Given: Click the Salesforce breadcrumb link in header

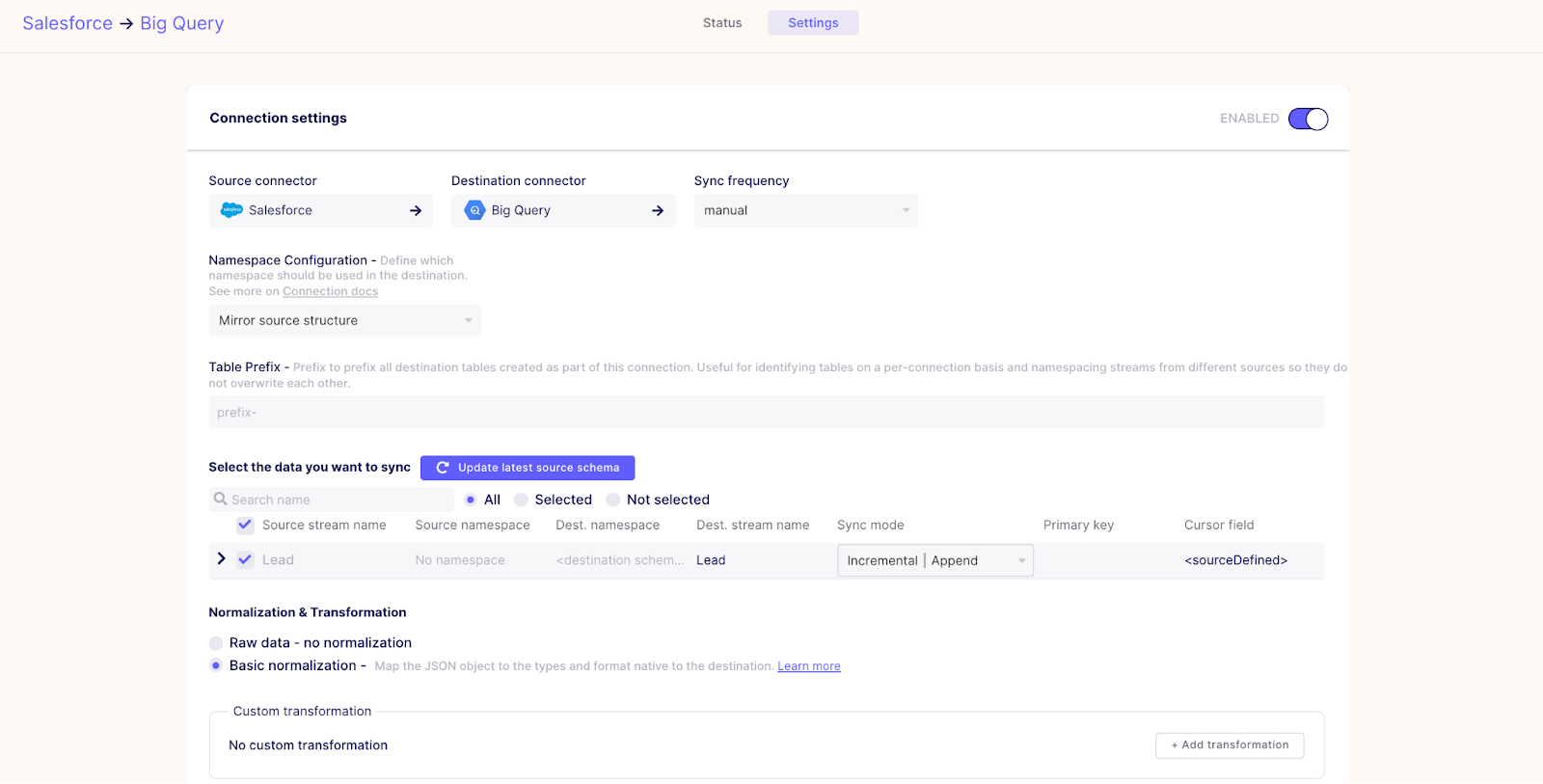Looking at the screenshot, I should pos(68,23).
